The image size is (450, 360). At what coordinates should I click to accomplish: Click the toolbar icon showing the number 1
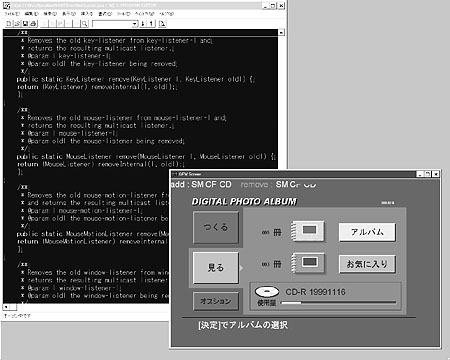151,23
